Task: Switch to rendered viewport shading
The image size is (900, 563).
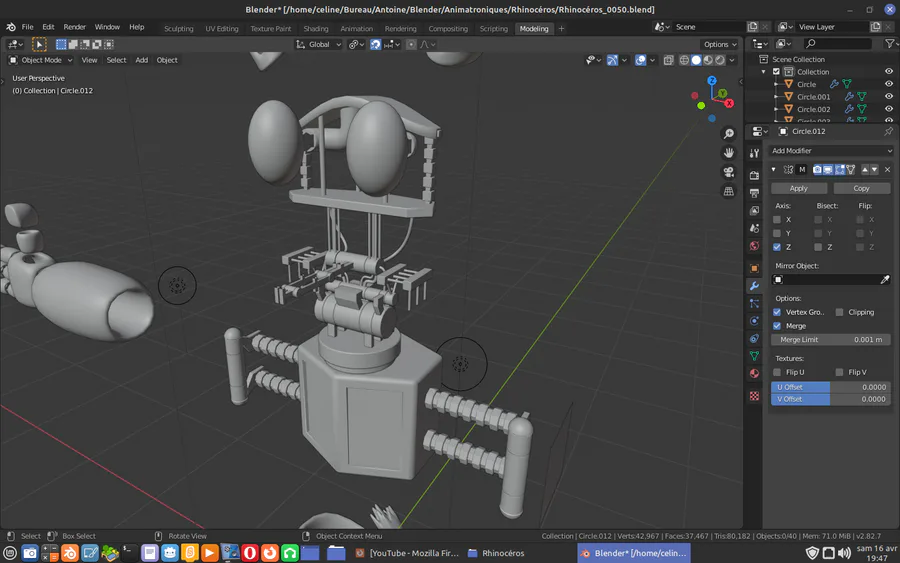Action: coord(720,60)
